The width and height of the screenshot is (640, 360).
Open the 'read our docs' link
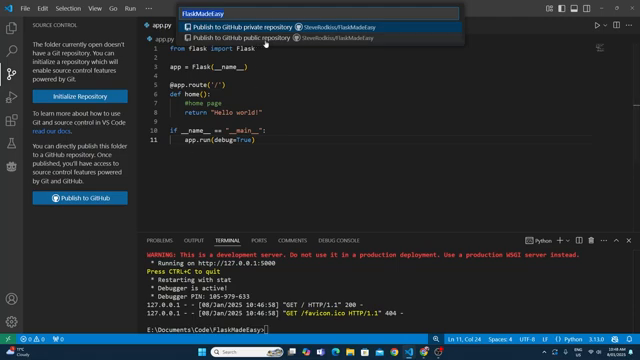[51, 131]
